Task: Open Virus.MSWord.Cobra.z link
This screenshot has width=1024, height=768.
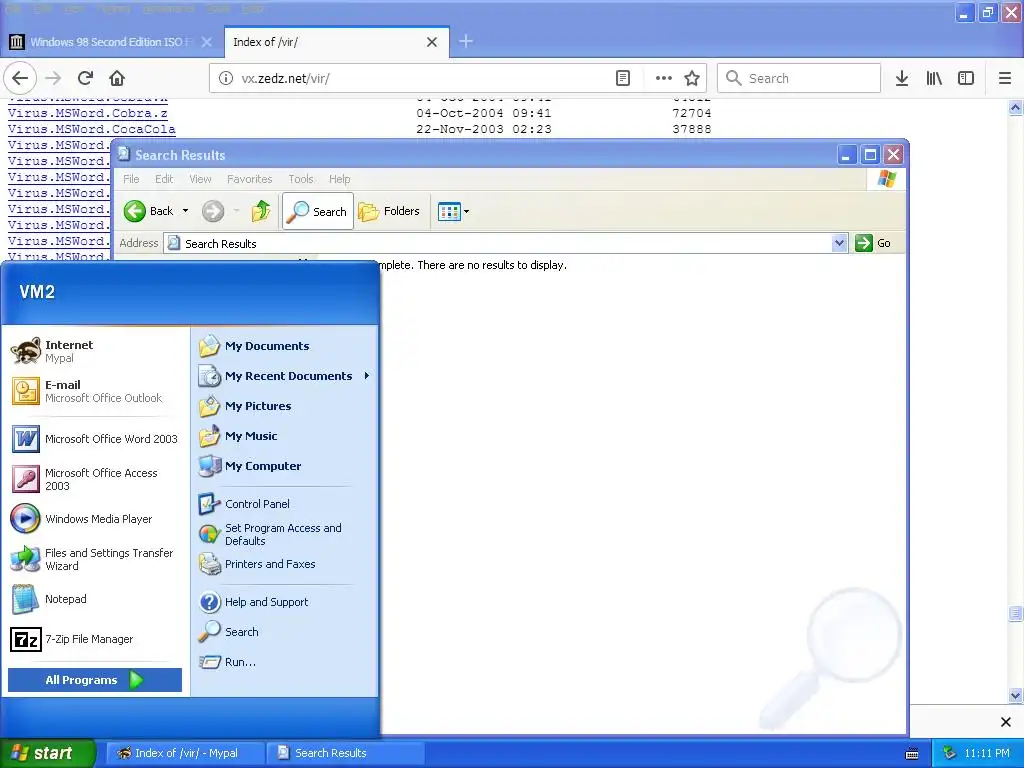Action: pos(88,113)
